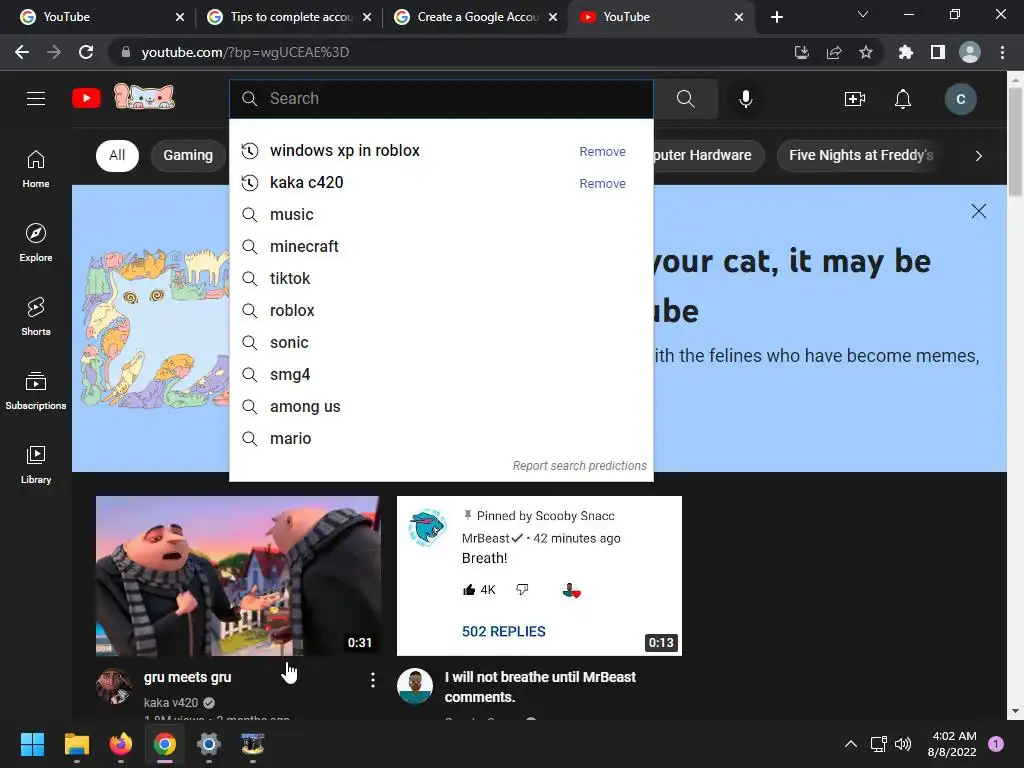Go to Home in the sidebar
This screenshot has width=1024, height=768.
point(36,168)
